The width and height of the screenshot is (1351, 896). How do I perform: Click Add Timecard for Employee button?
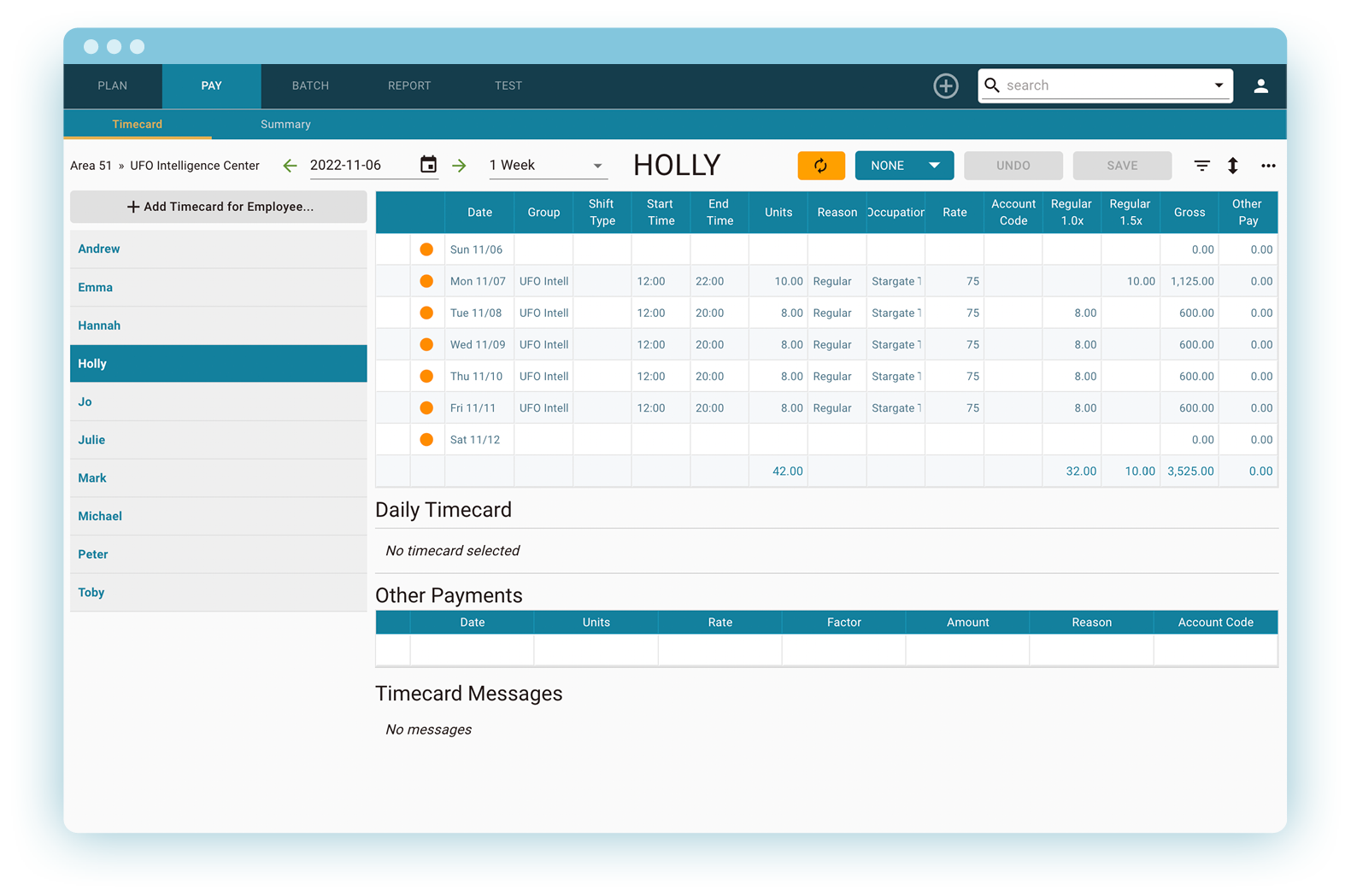[219, 207]
